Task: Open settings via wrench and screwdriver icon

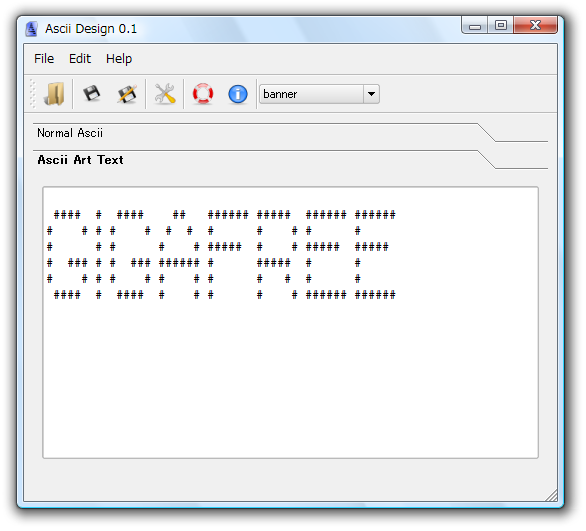Action: pyautogui.click(x=165, y=94)
